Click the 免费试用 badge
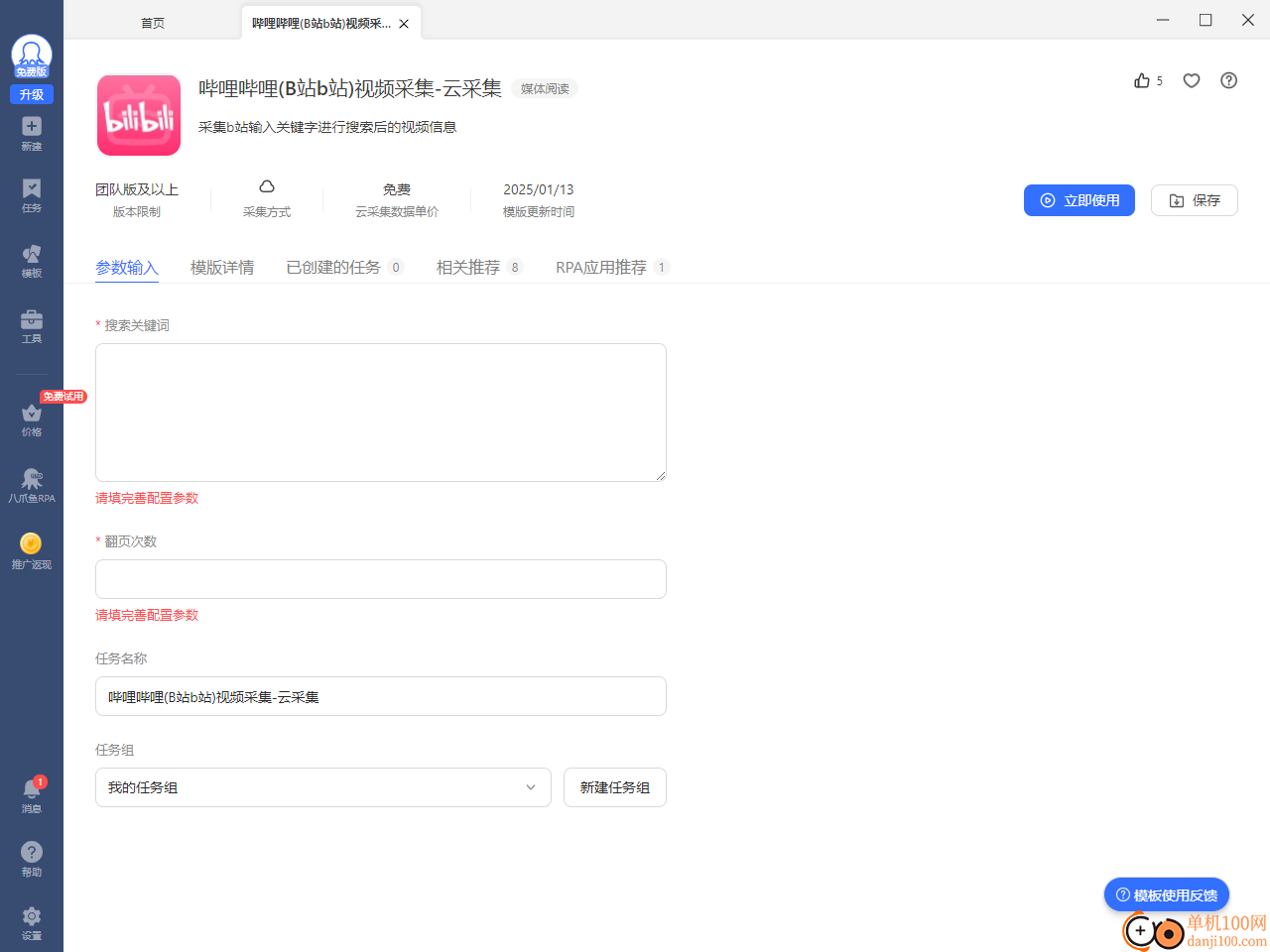 pos(63,397)
